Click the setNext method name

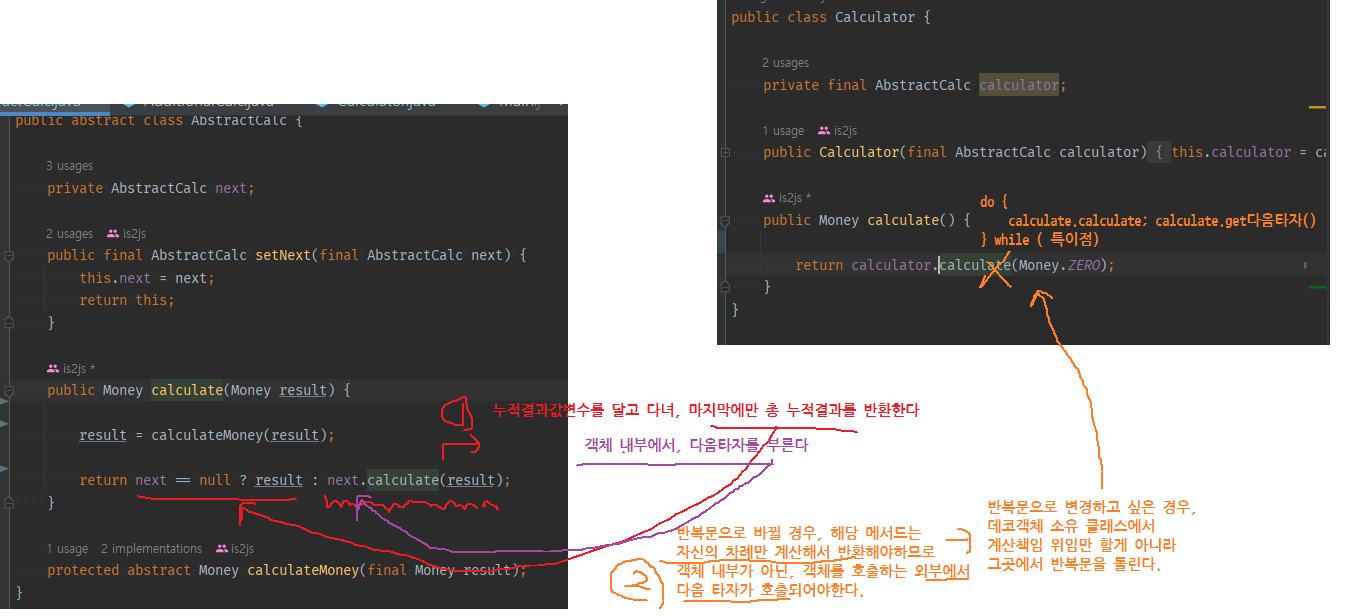283,255
